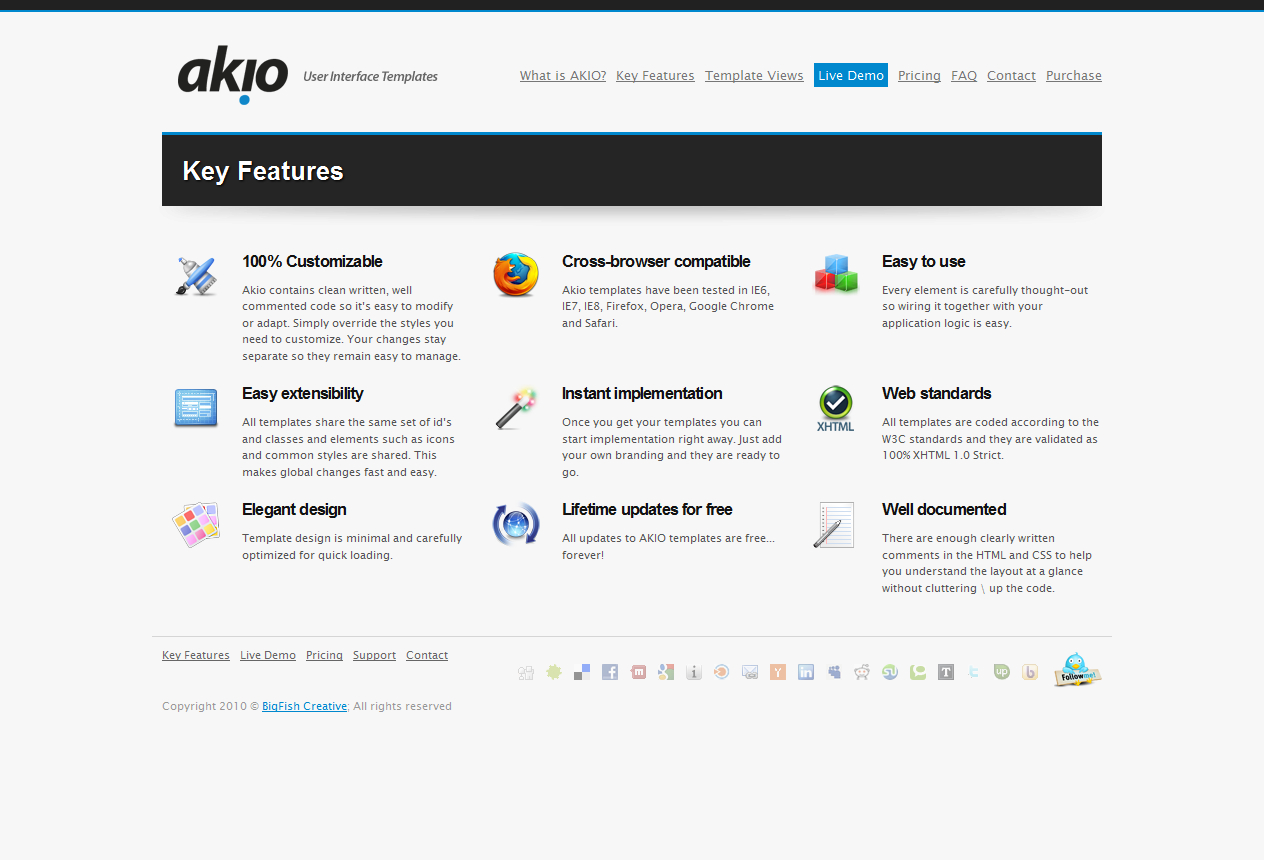Click the gray 'i' share icon

(694, 672)
